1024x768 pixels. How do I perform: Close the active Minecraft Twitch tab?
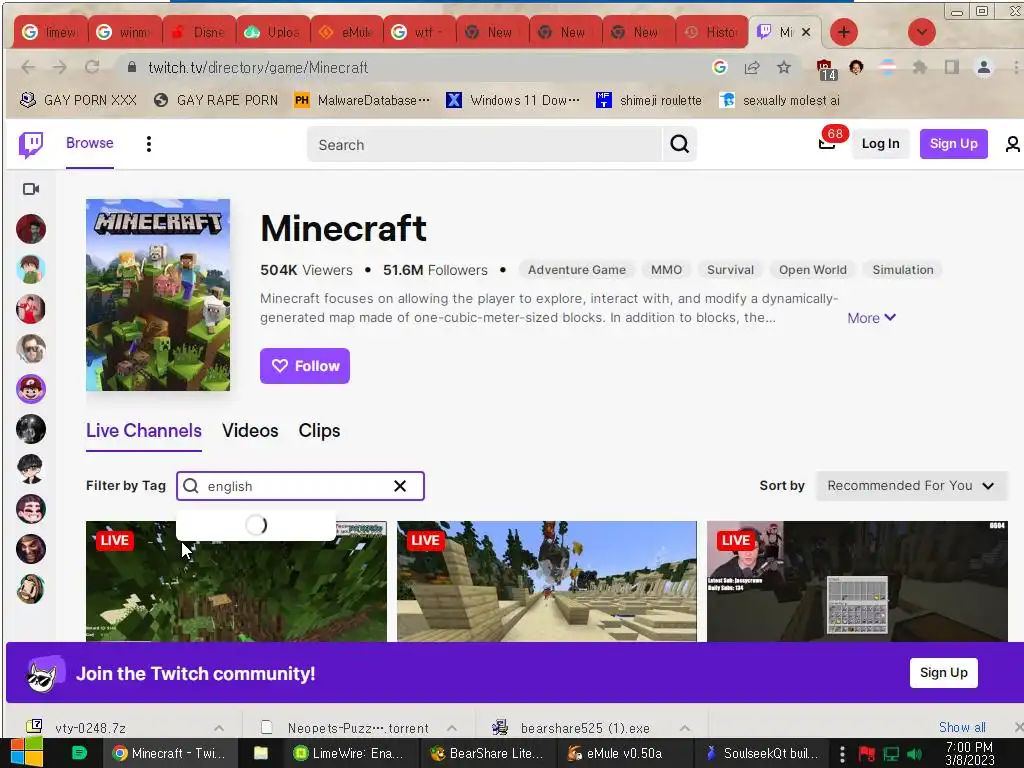click(806, 32)
